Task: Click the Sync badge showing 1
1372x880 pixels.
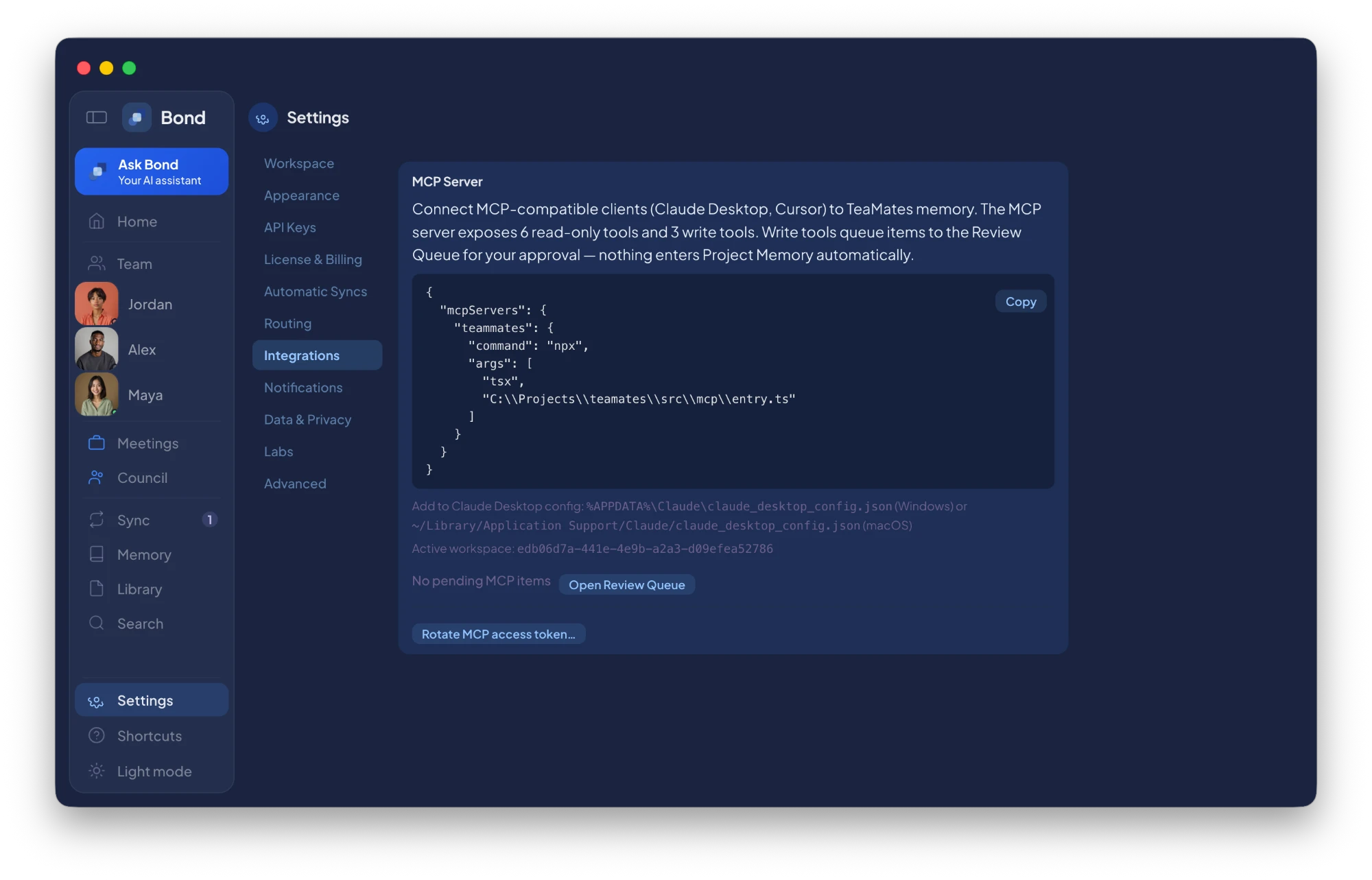Action: 210,520
